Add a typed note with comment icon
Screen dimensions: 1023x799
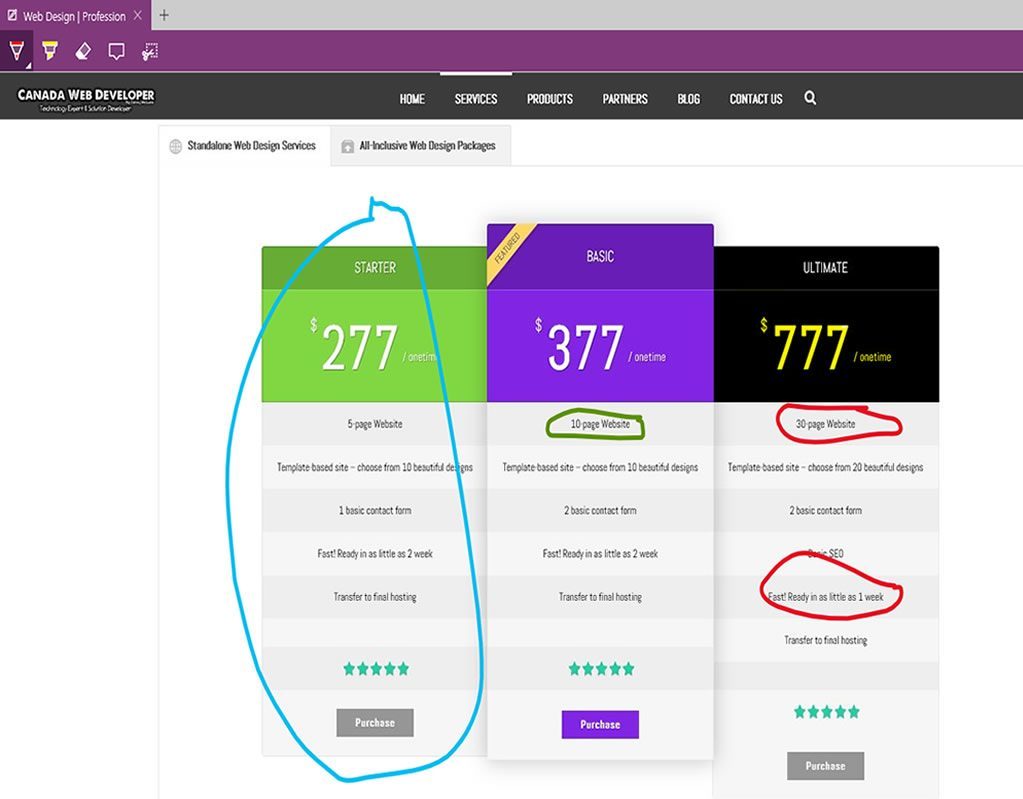click(116, 52)
